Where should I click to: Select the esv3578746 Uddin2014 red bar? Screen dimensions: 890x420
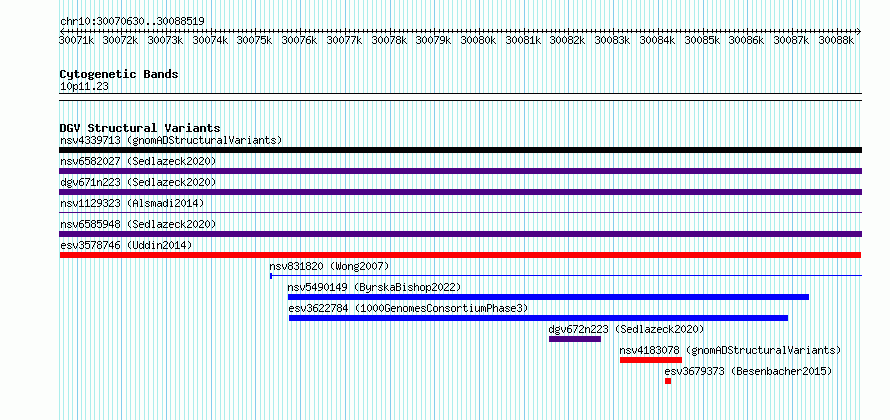(x=460, y=255)
